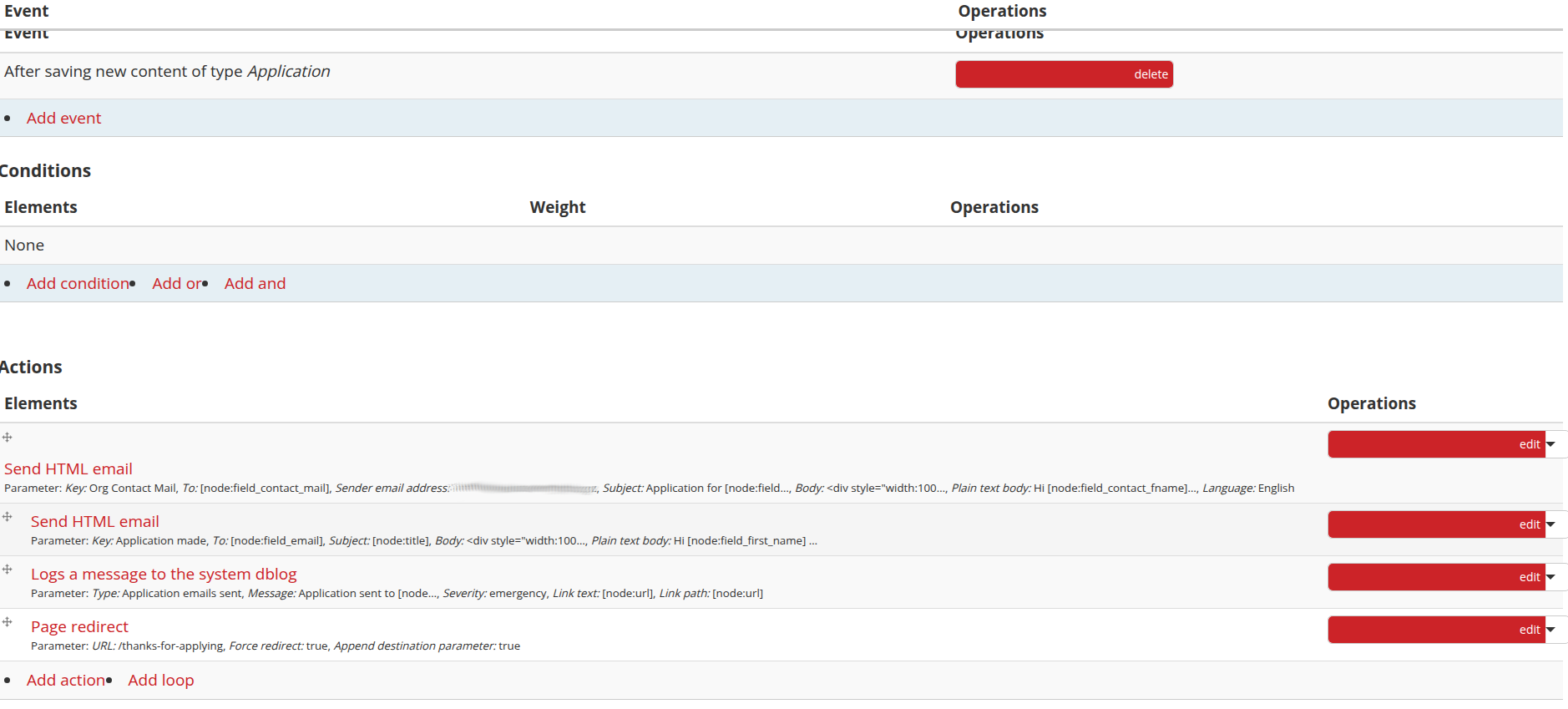Open dropdown arrow for dblog action row
The width and height of the screenshot is (1568, 709).
(1551, 577)
